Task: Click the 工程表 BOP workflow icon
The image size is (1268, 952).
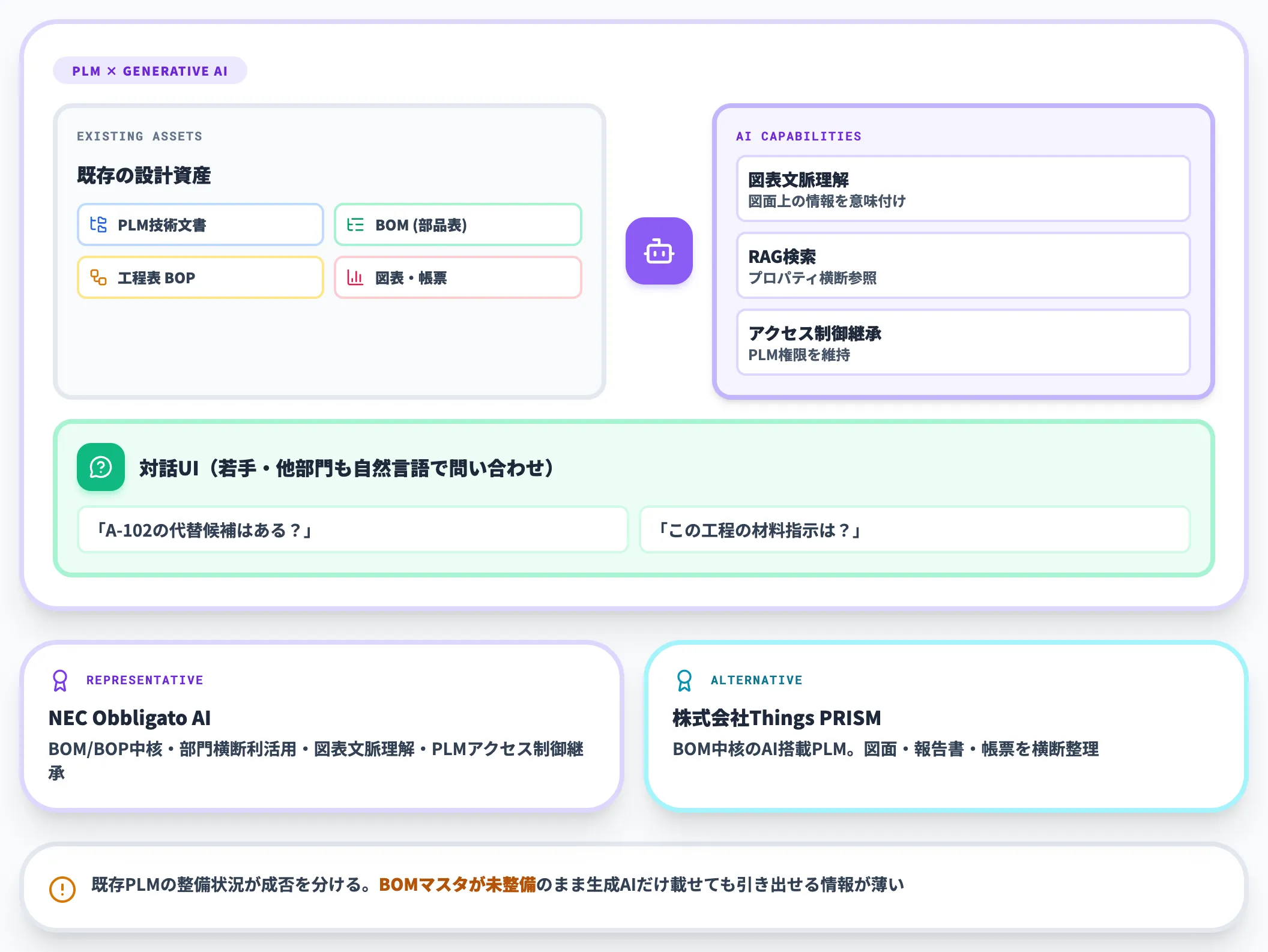Action: point(98,277)
